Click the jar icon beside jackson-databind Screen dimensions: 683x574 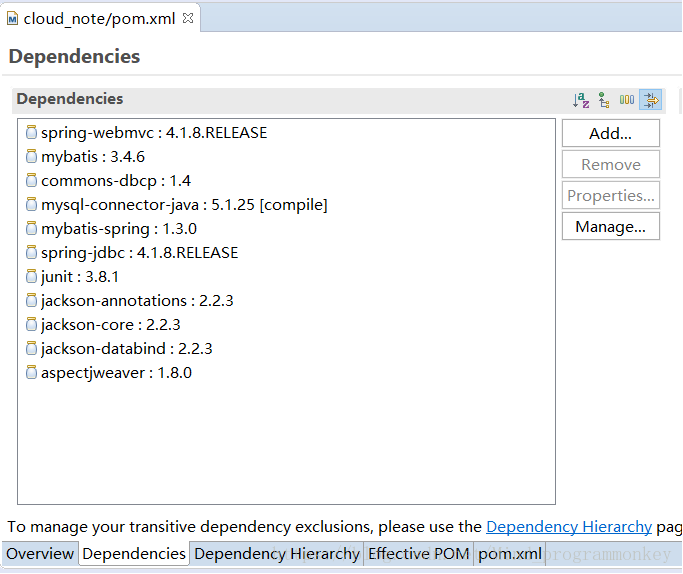(x=31, y=348)
